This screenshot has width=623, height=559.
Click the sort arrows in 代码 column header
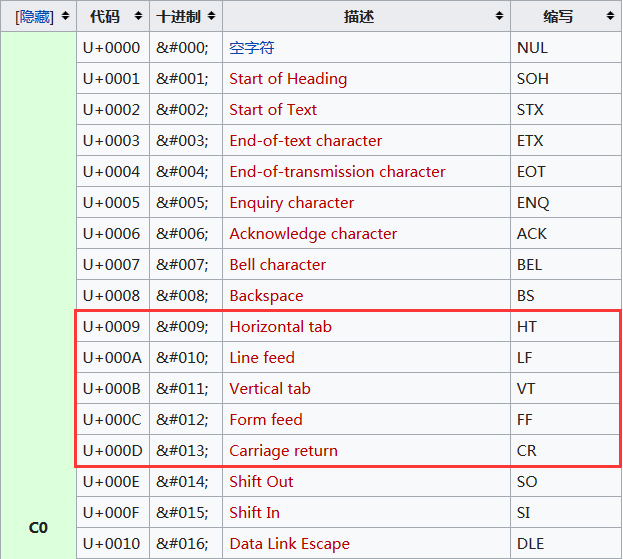[x=138, y=16]
